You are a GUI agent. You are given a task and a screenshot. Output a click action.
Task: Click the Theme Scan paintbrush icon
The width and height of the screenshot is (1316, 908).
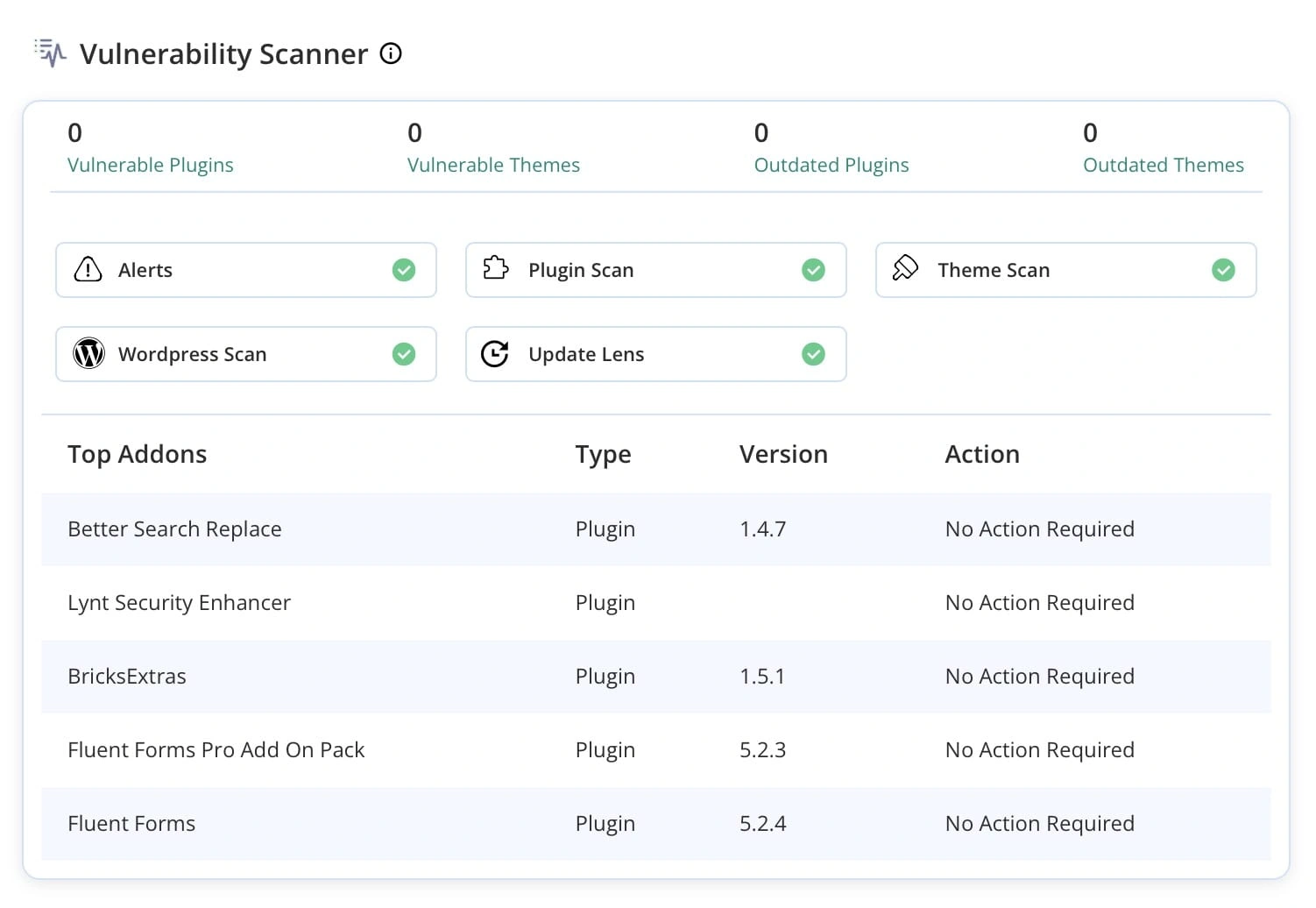point(905,268)
